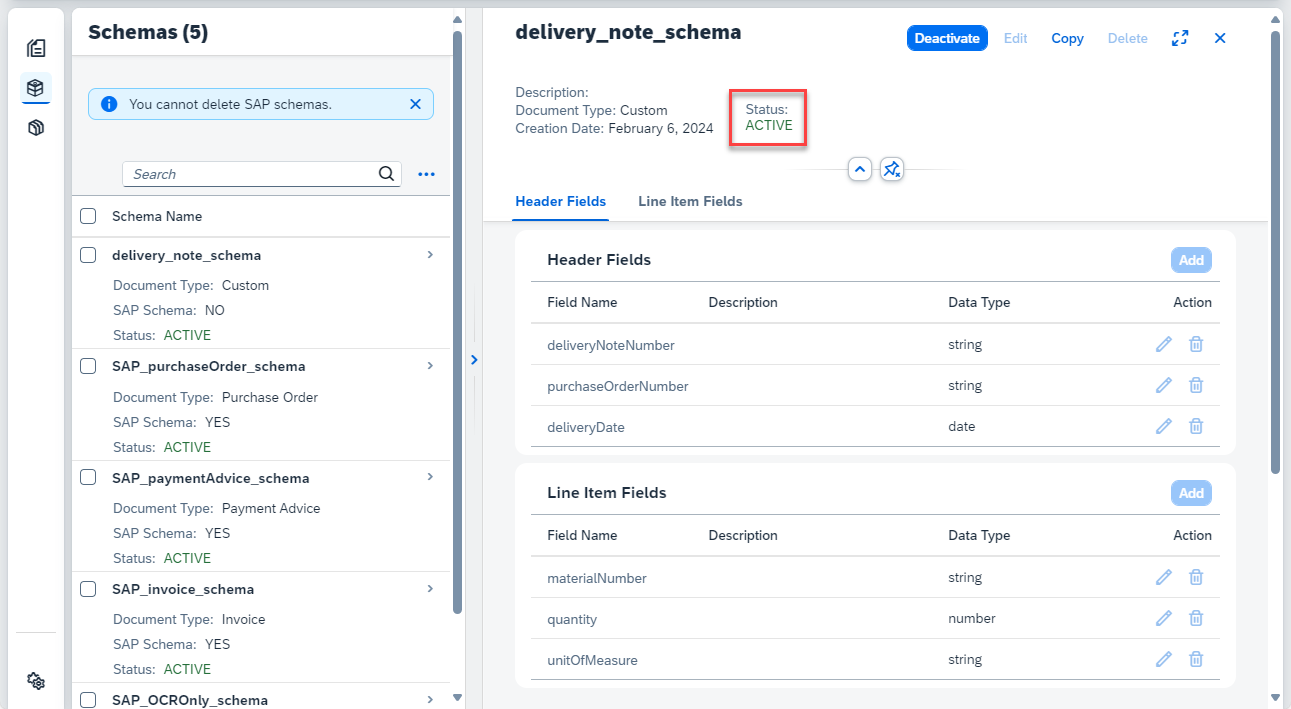
Task: Click the schema list scroll-down arrow
Action: [x=457, y=697]
